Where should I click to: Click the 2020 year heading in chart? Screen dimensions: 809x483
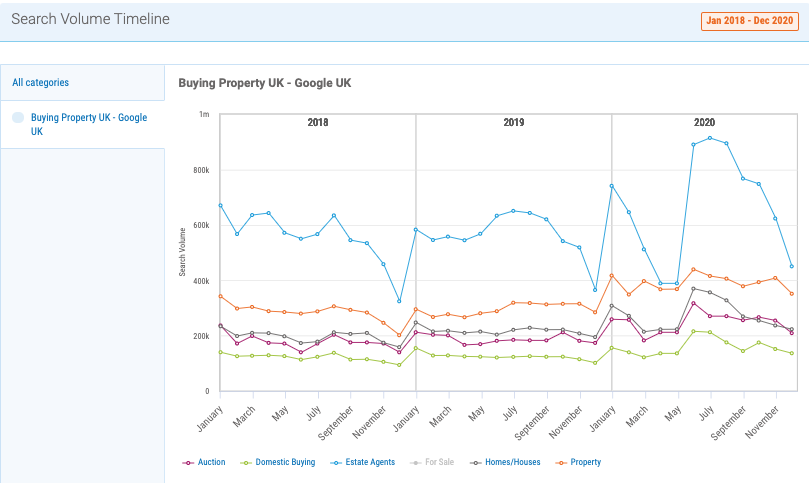[704, 123]
